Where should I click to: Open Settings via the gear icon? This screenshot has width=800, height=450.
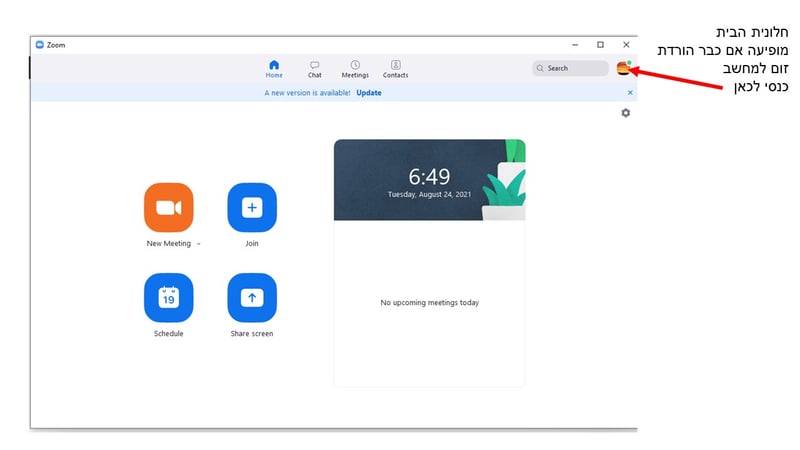(x=626, y=113)
